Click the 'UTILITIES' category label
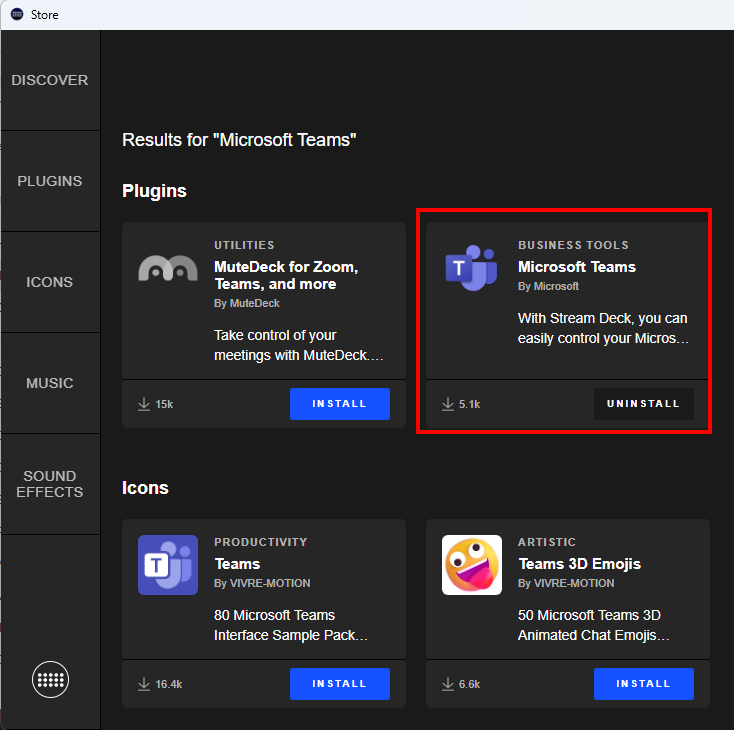This screenshot has width=734, height=730. pyautogui.click(x=244, y=245)
